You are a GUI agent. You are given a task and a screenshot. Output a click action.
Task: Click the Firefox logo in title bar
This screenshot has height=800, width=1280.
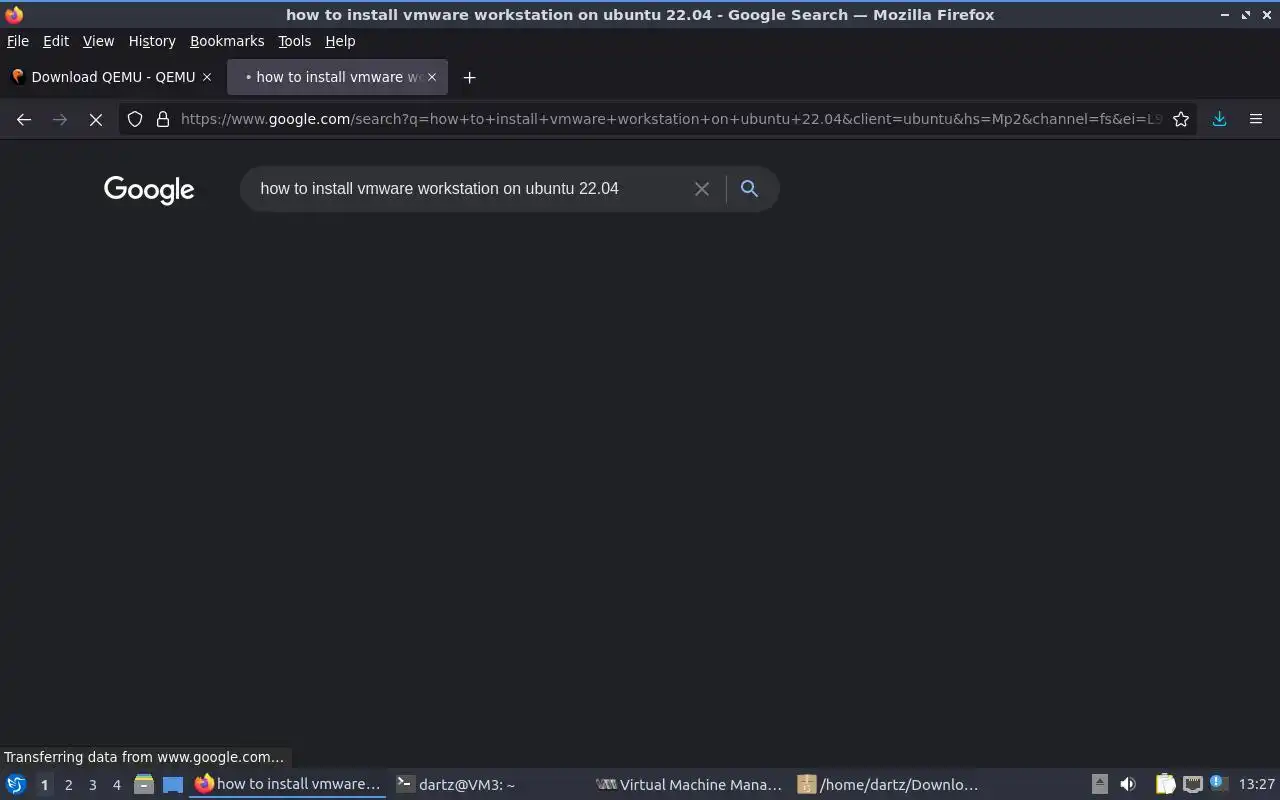click(14, 14)
